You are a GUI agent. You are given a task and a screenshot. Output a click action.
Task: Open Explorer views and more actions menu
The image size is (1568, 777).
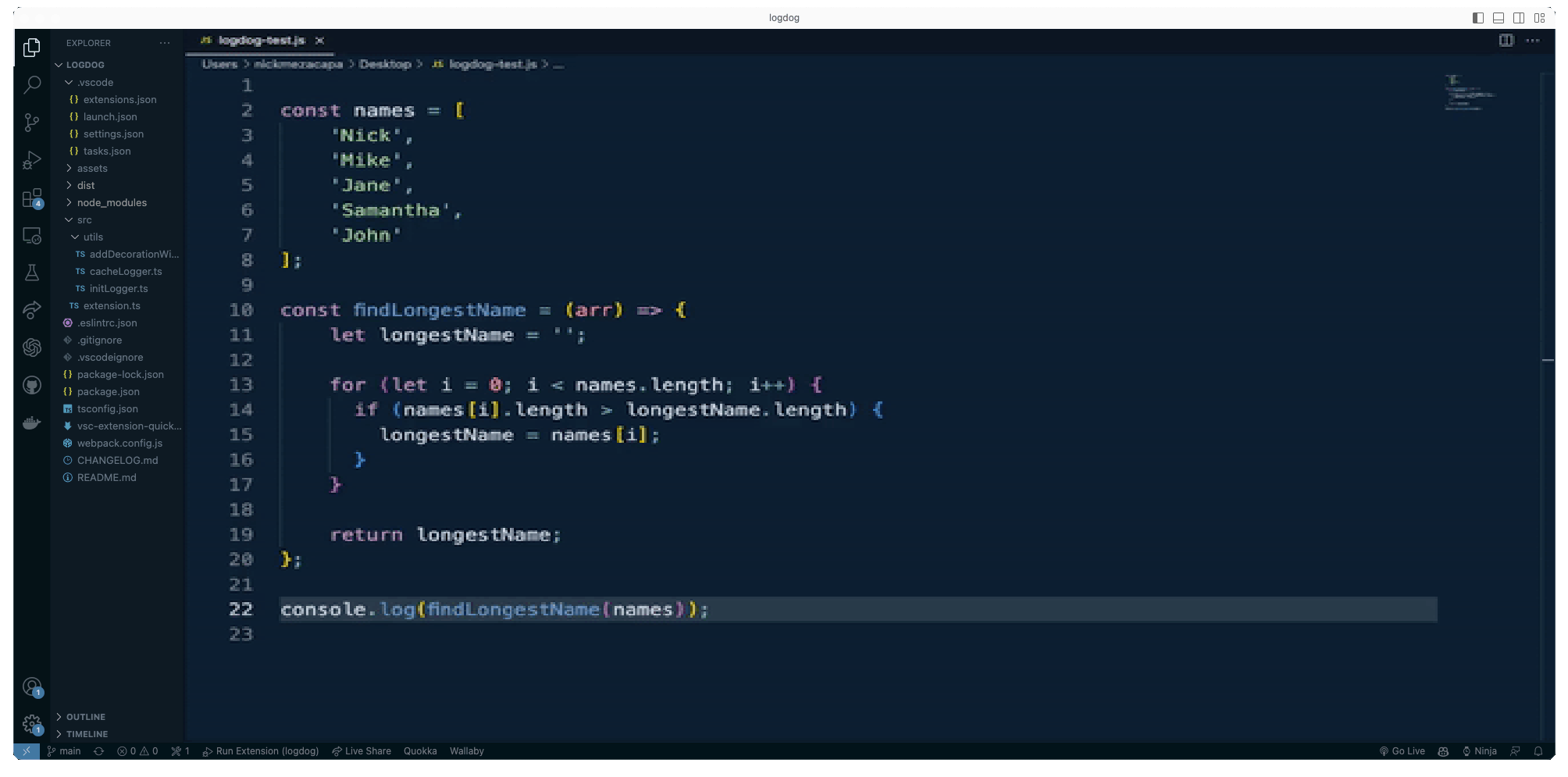point(165,43)
